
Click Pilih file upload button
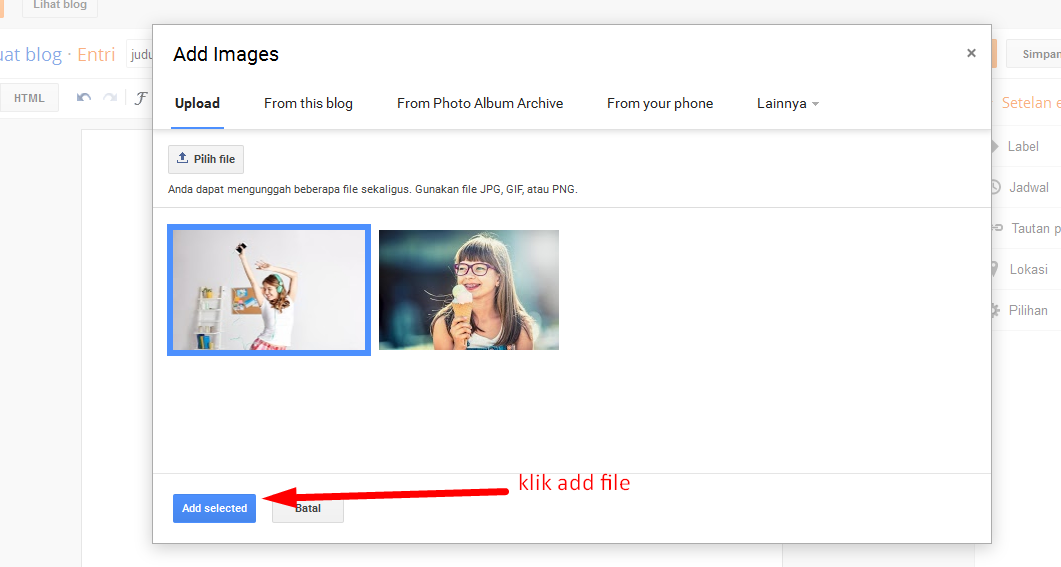point(206,159)
